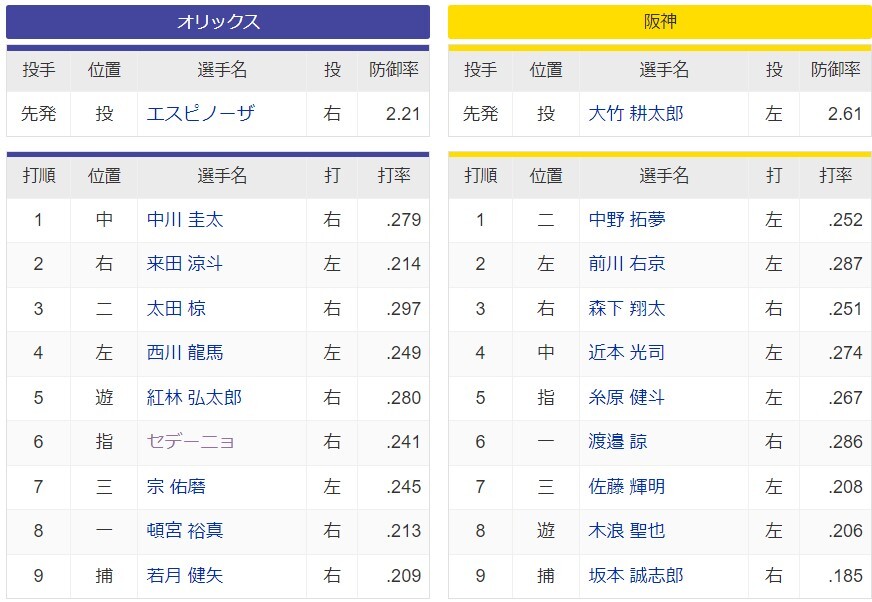Open 西川 龍馬 player profile
This screenshot has width=872, height=602.
[x=185, y=352]
